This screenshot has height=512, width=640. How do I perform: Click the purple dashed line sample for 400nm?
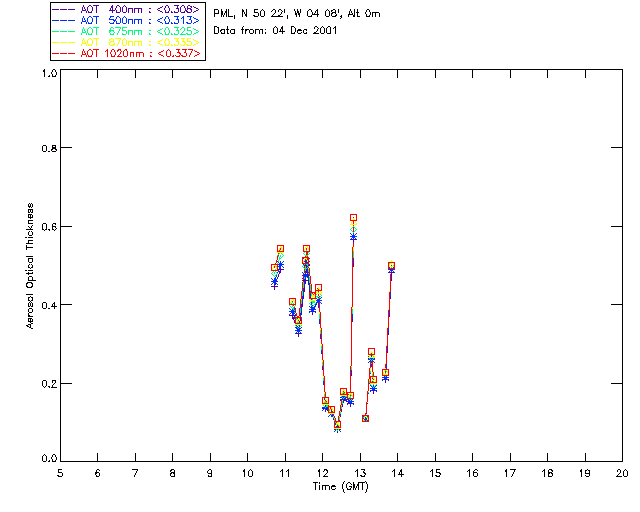tap(64, 9)
